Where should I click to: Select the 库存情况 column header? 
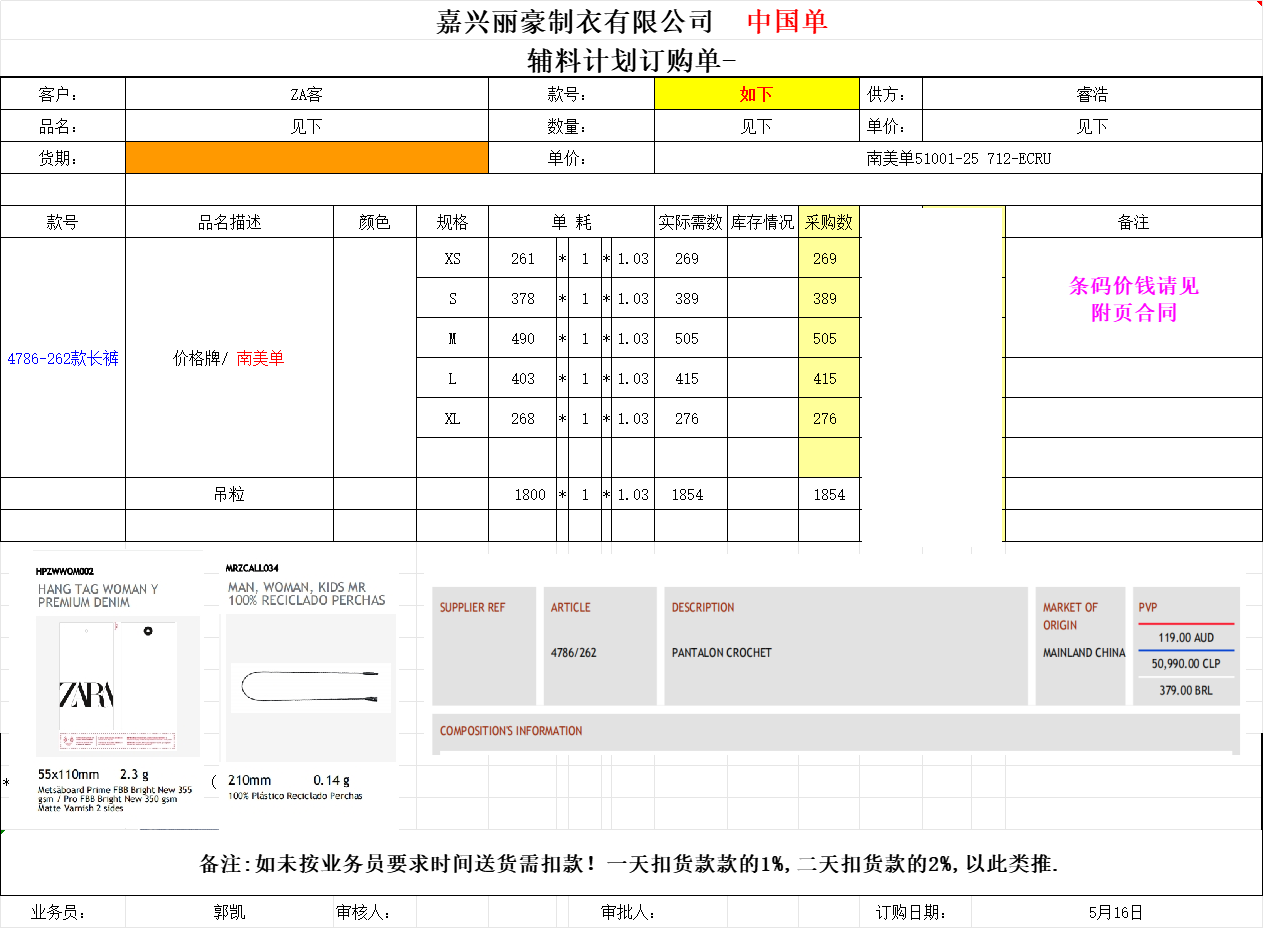pyautogui.click(x=762, y=222)
